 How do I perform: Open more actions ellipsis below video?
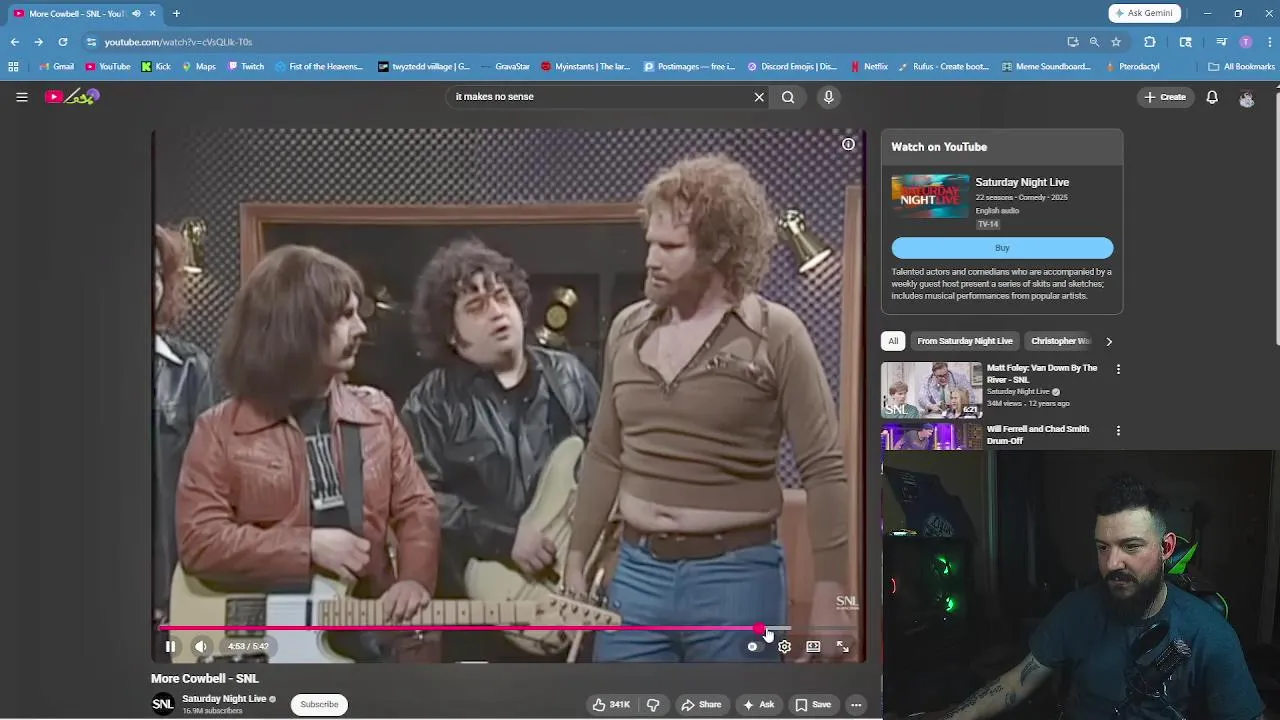pos(856,705)
